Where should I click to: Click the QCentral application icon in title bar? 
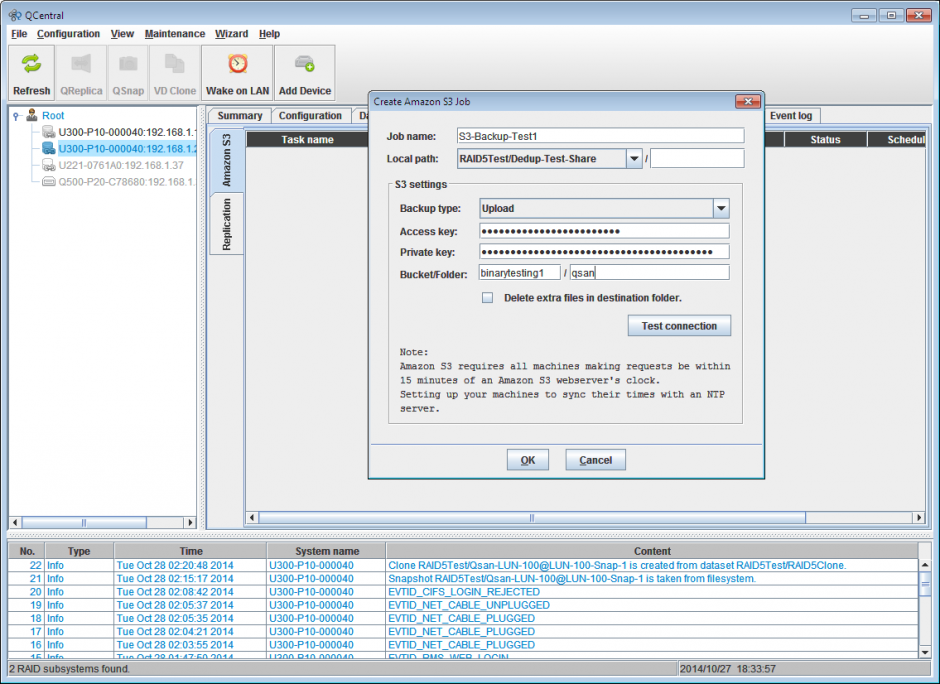15,15
